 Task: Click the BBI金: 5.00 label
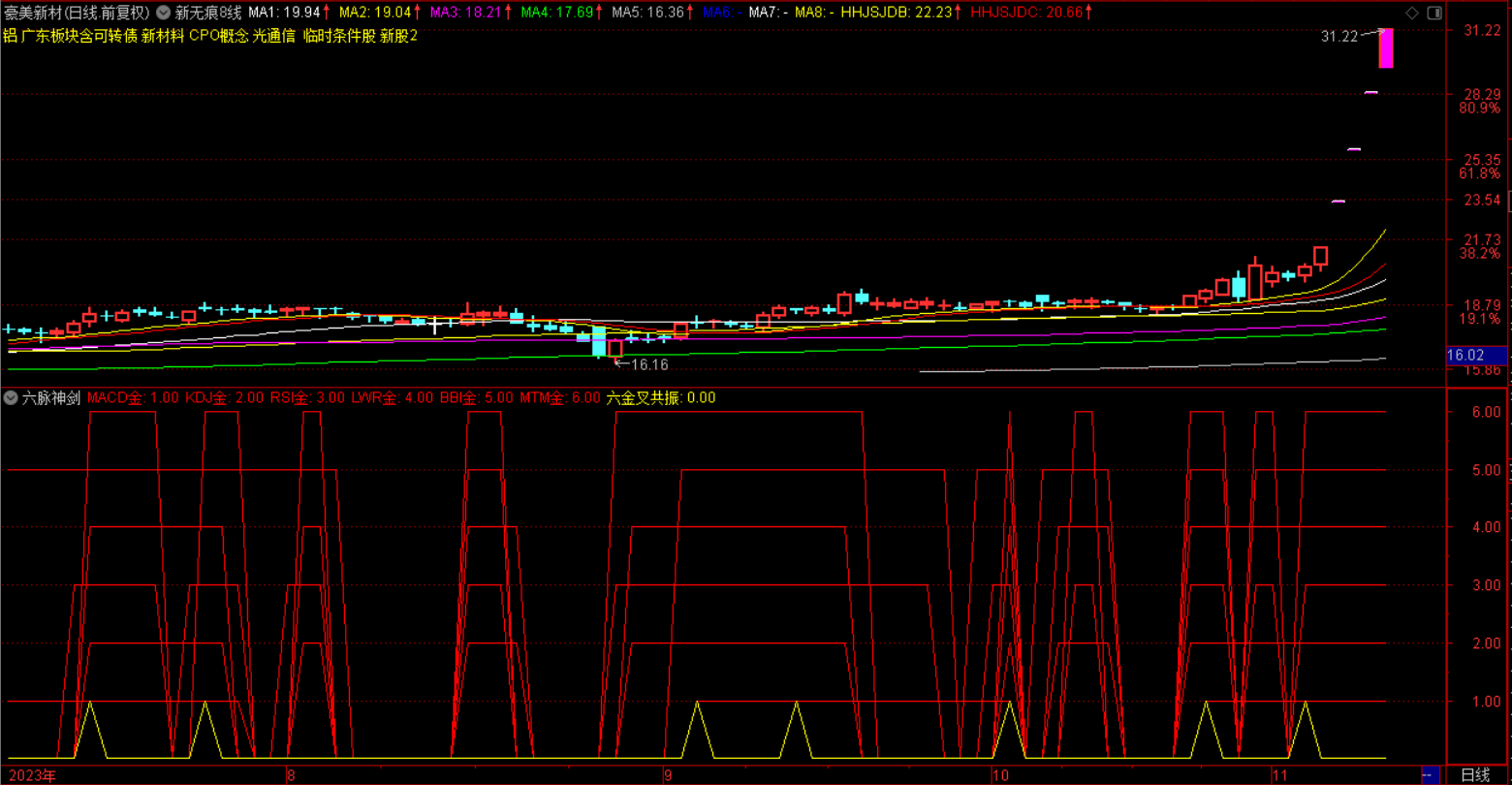(x=477, y=398)
